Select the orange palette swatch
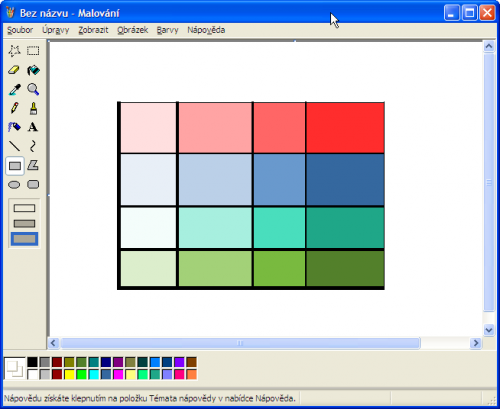Screen dimensions: 500x409 coord(191,374)
